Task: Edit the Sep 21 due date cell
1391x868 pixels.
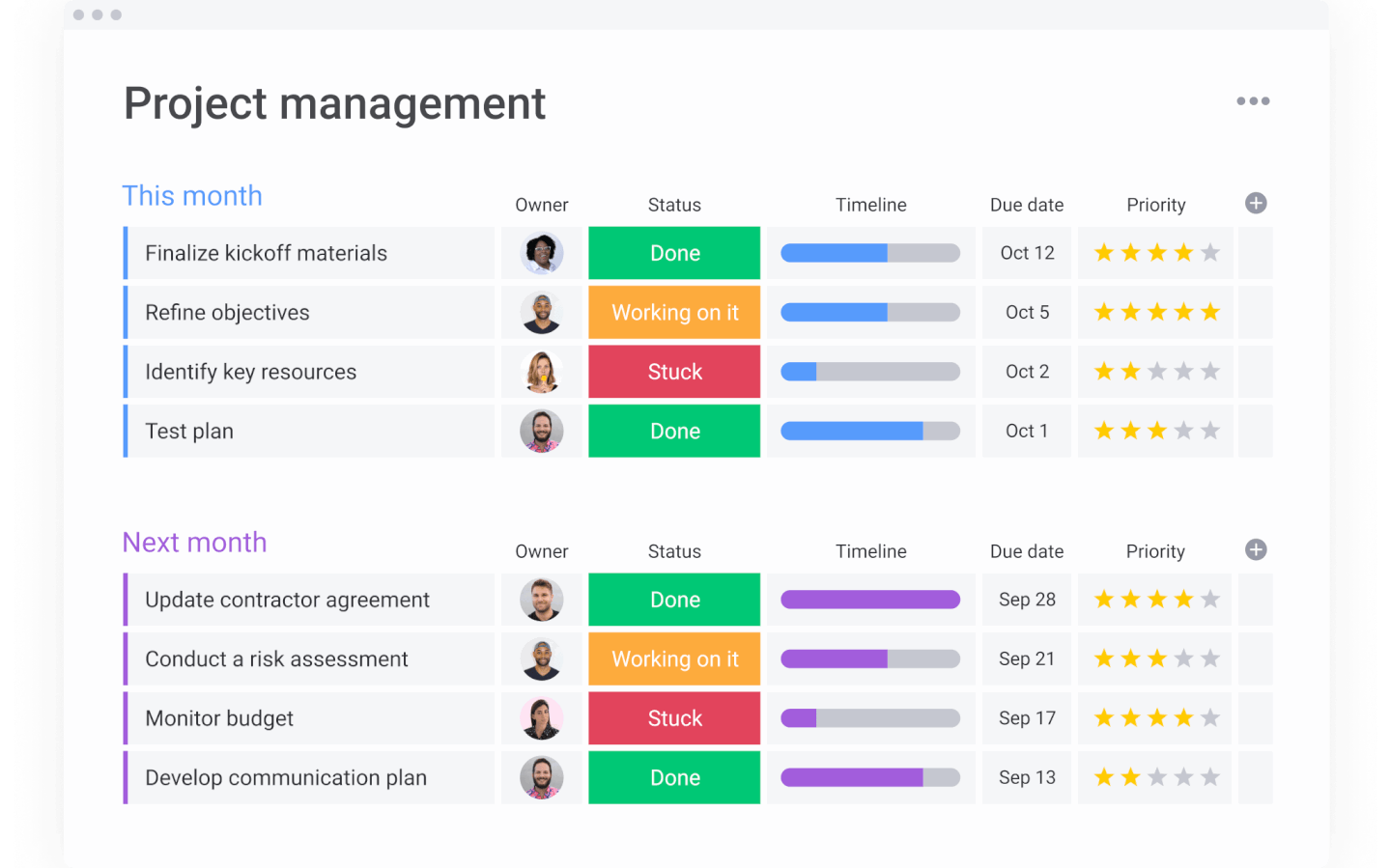Action: click(1027, 658)
